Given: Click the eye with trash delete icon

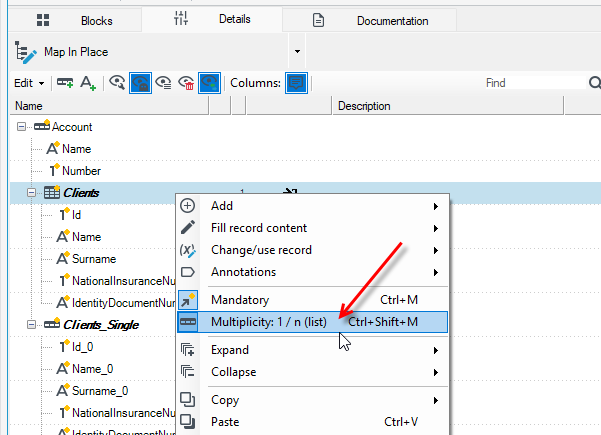Looking at the screenshot, I should [186, 83].
